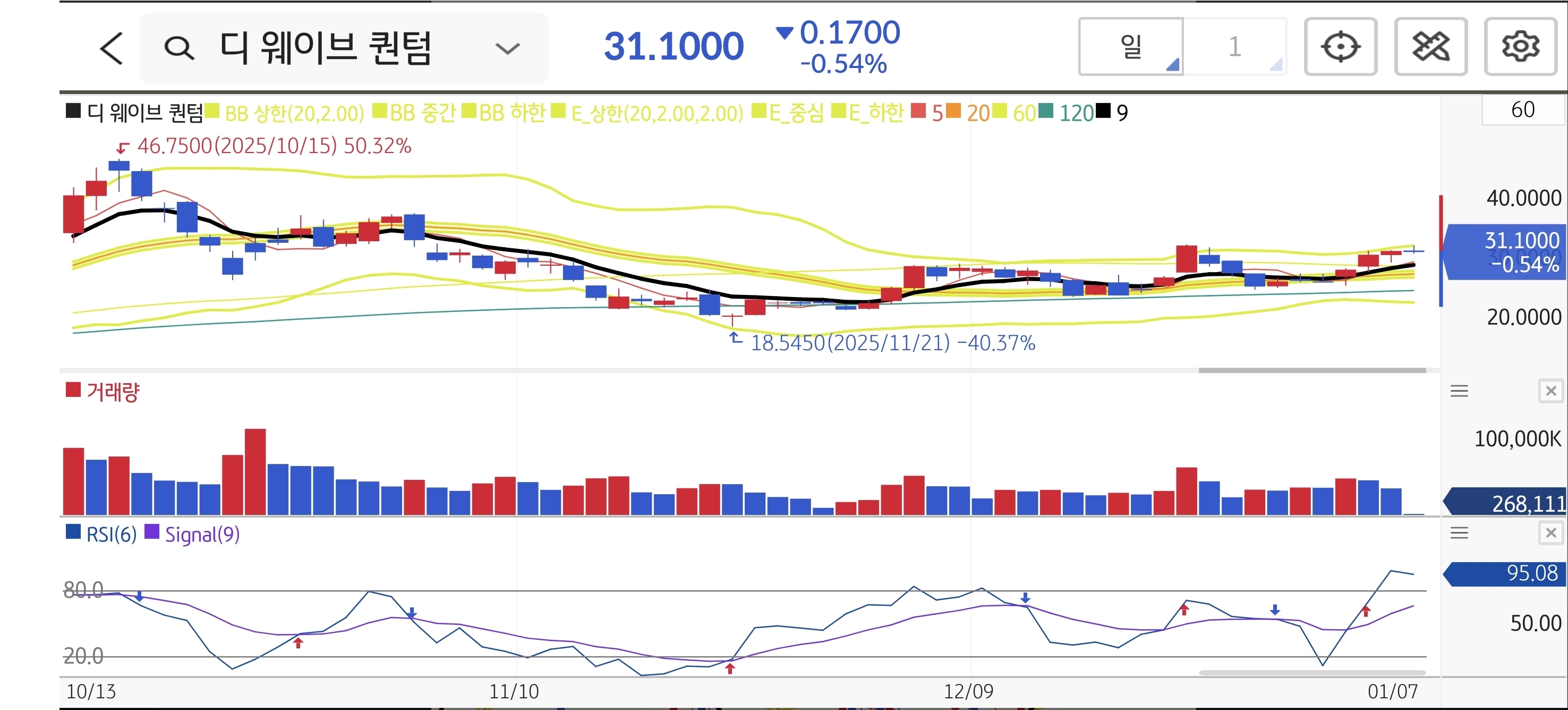Click the drawing tools eraser icon

(1430, 47)
